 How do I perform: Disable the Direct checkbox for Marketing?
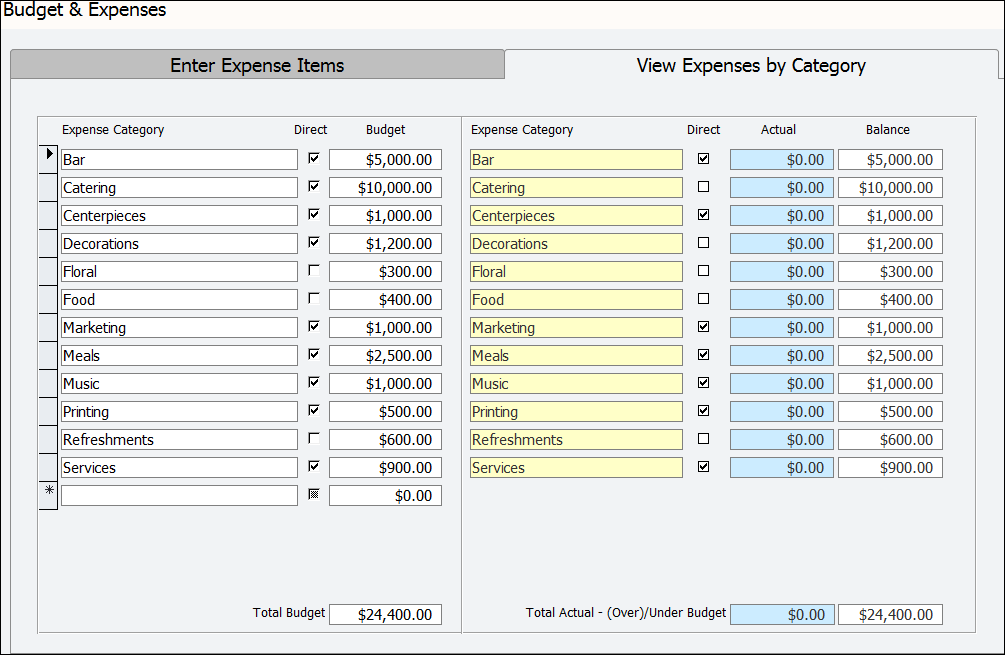coord(311,325)
